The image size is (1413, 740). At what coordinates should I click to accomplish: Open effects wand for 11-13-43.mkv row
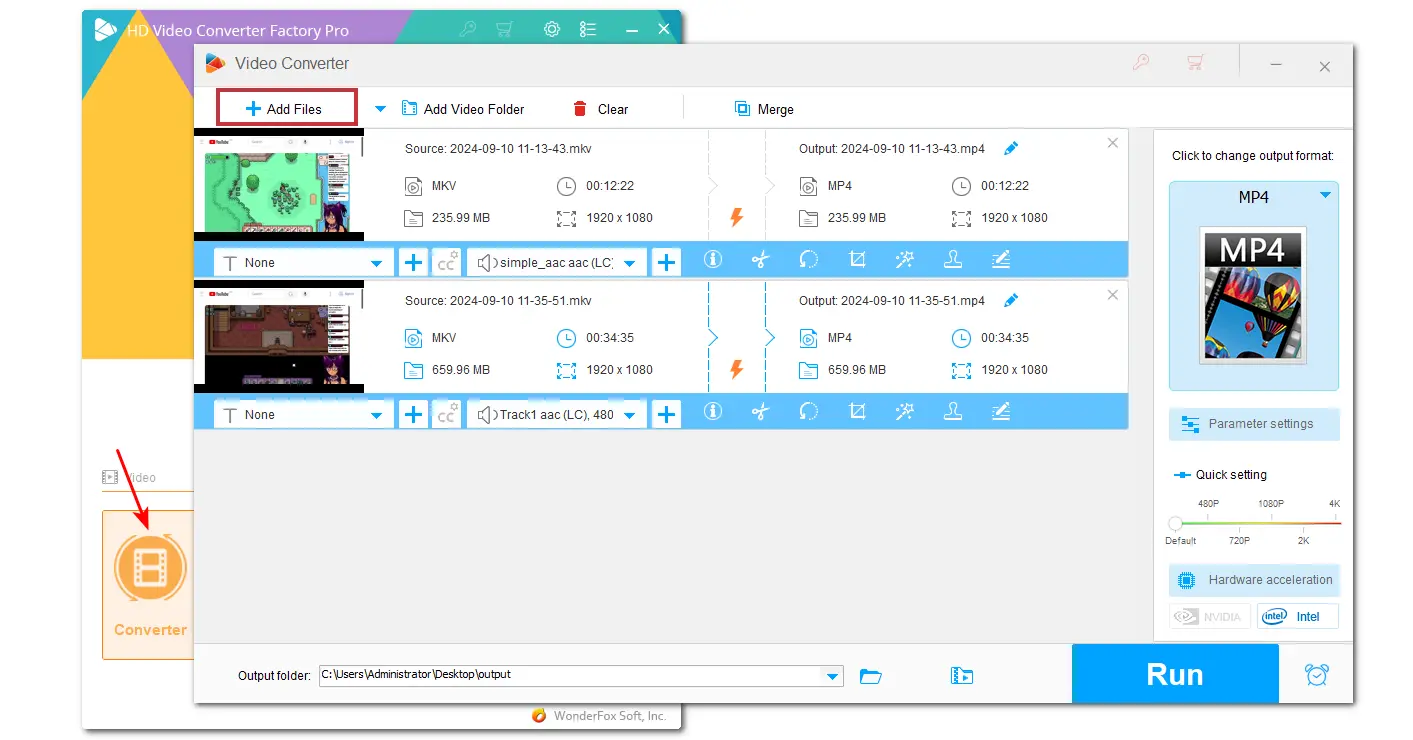[905, 260]
